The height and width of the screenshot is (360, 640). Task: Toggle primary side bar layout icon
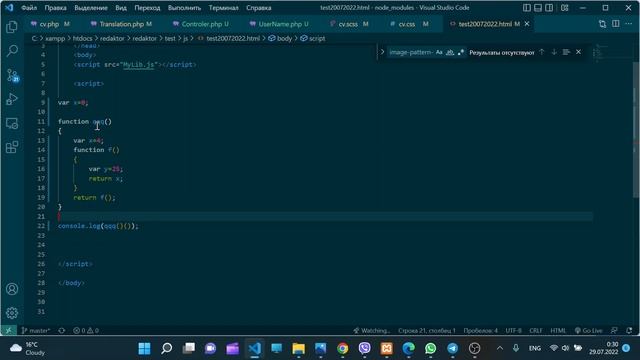[527, 8]
